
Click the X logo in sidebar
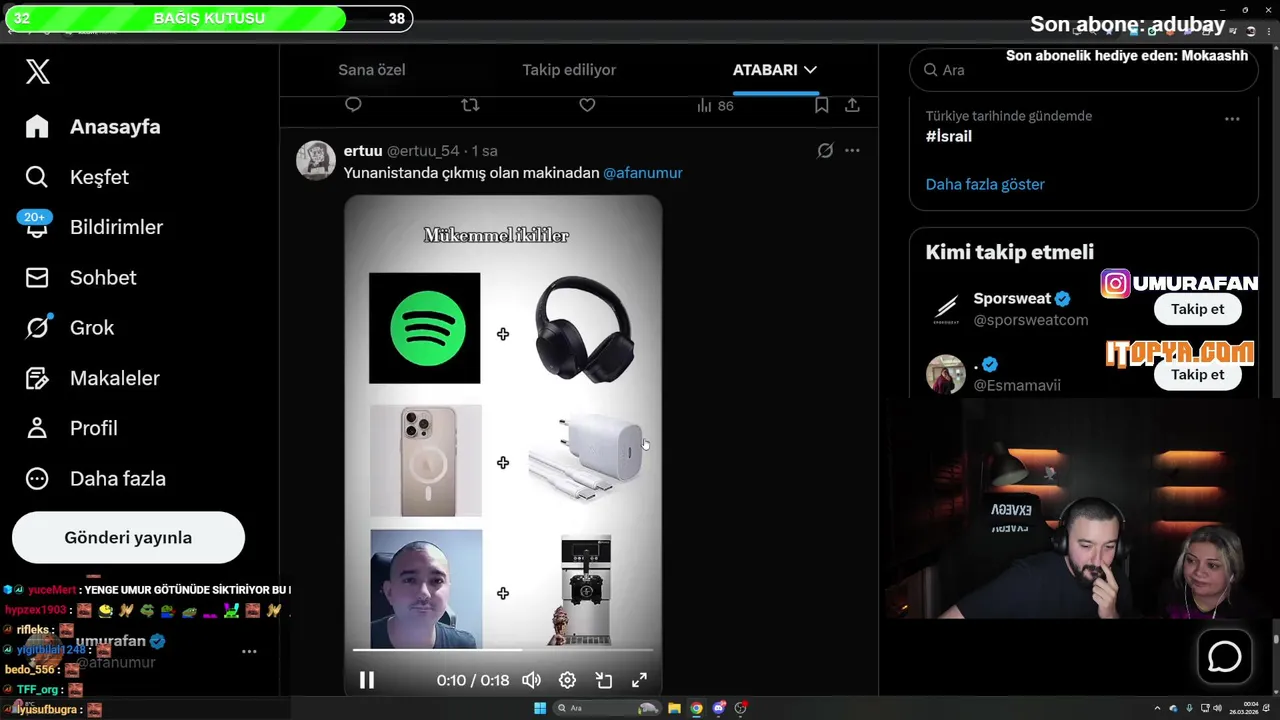pos(37,72)
